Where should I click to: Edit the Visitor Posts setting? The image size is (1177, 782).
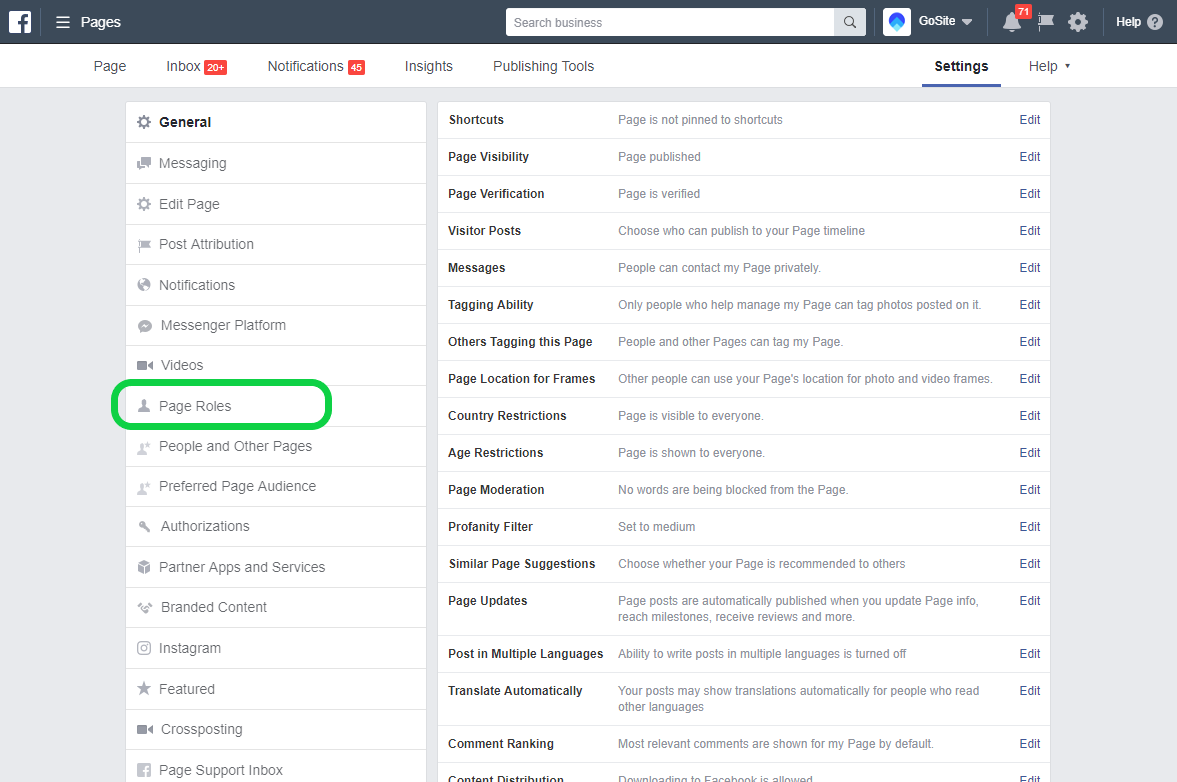tap(1029, 231)
